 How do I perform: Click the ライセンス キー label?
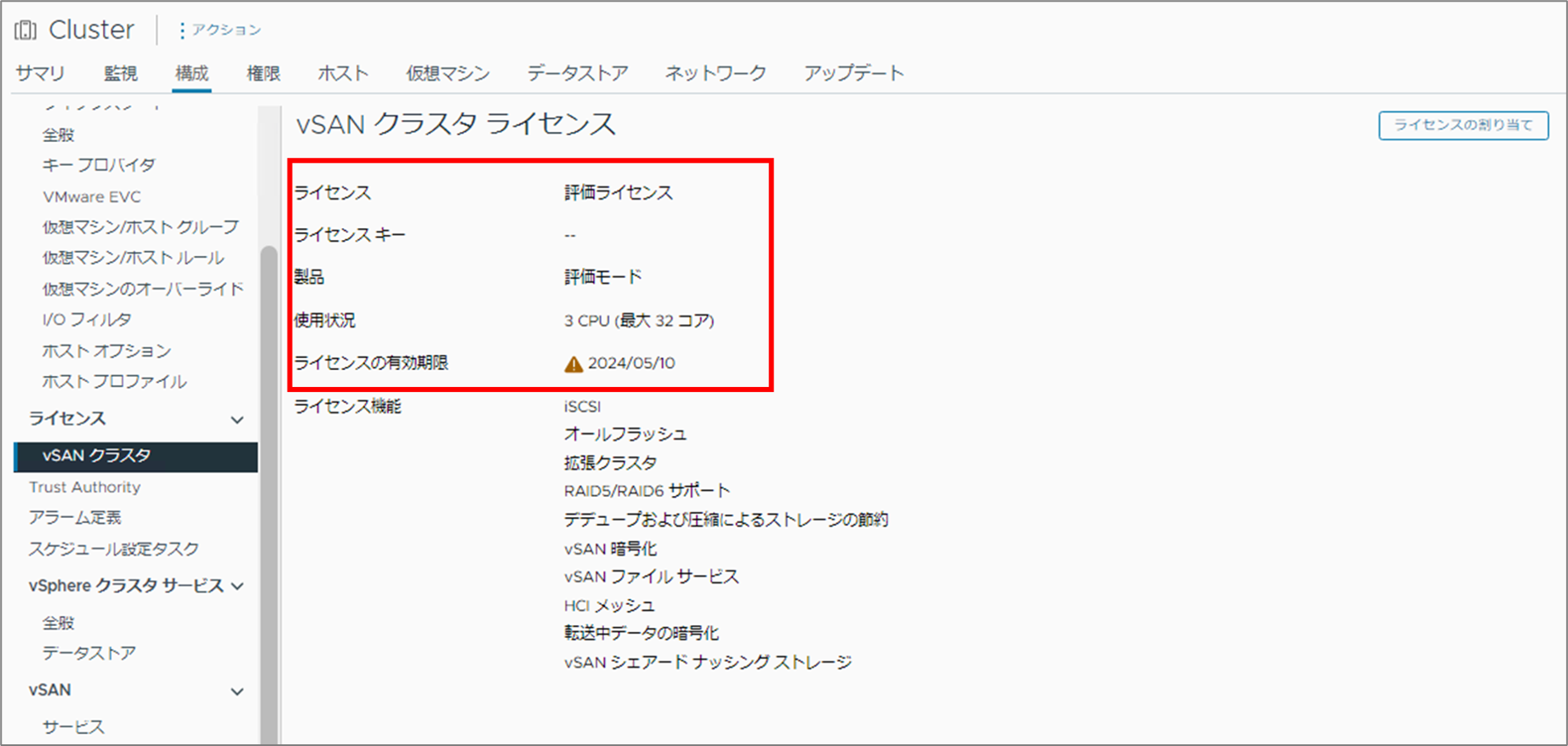point(350,235)
